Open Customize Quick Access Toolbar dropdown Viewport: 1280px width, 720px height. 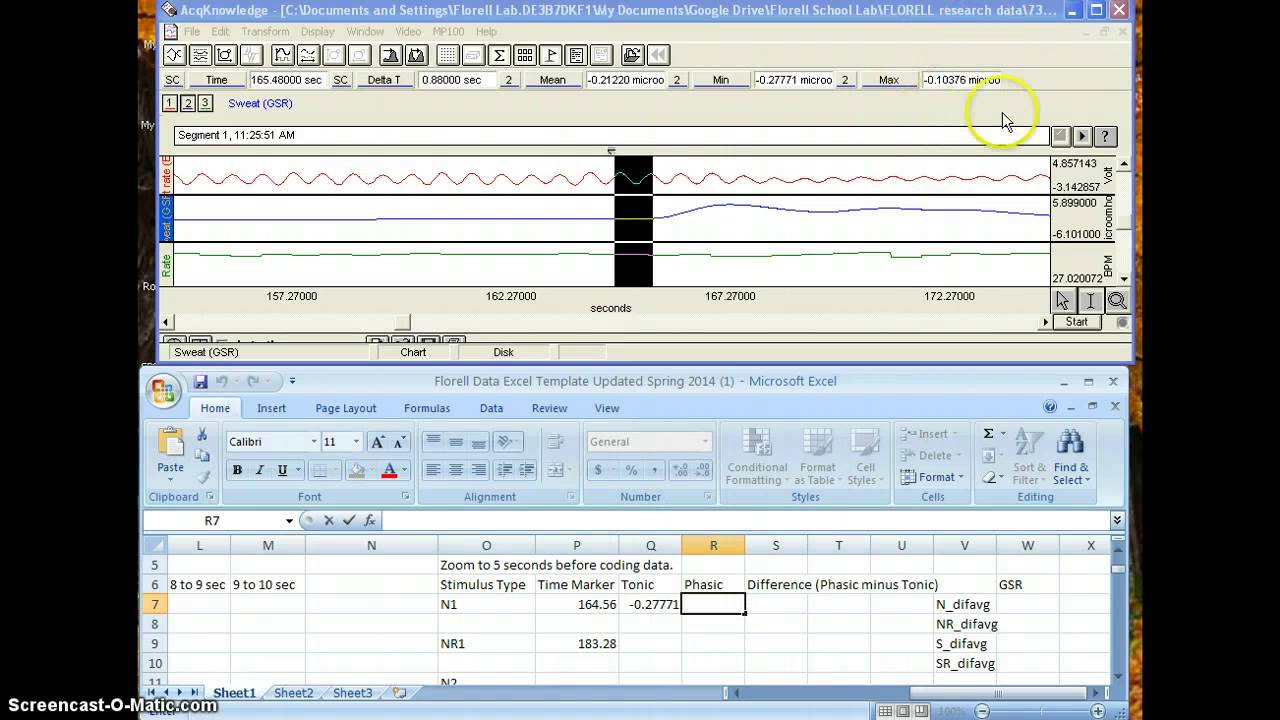292,381
